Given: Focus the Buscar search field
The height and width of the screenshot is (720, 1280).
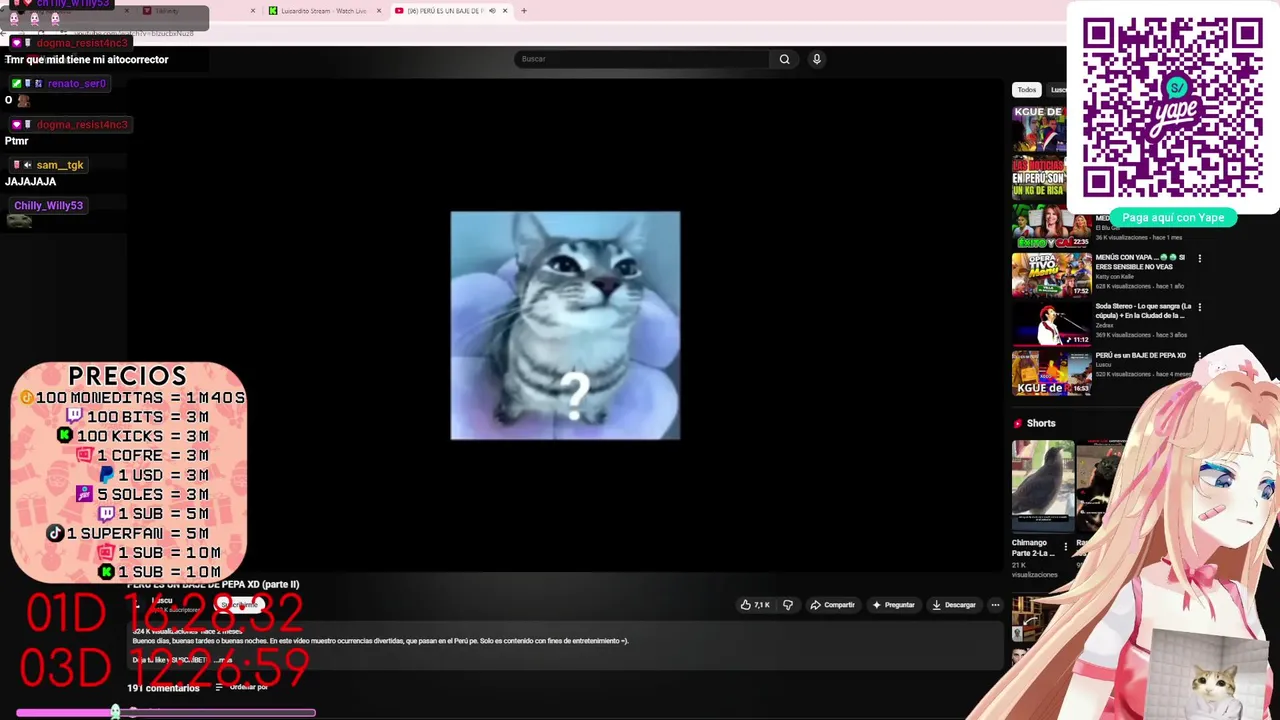Looking at the screenshot, I should pos(643,59).
